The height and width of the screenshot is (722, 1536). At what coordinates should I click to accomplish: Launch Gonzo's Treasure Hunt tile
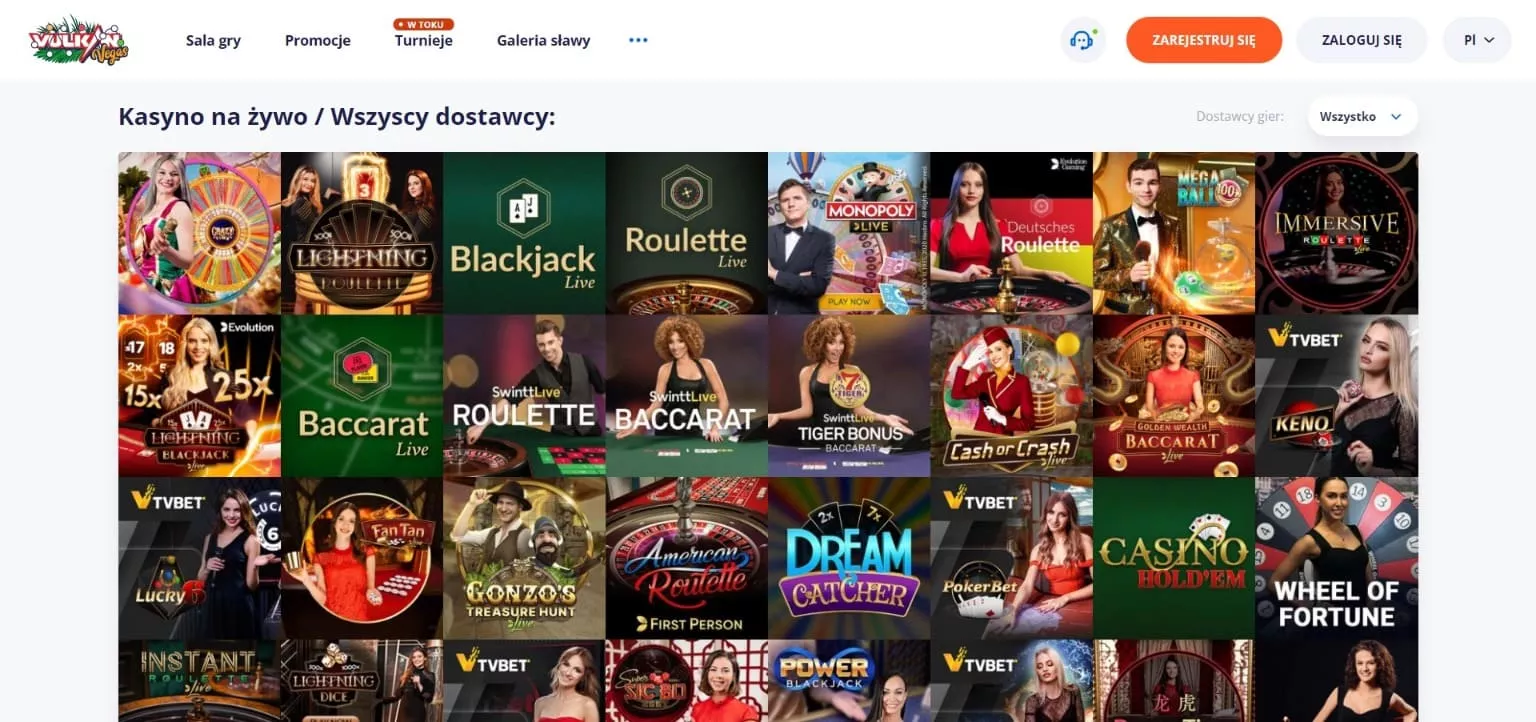[524, 558]
